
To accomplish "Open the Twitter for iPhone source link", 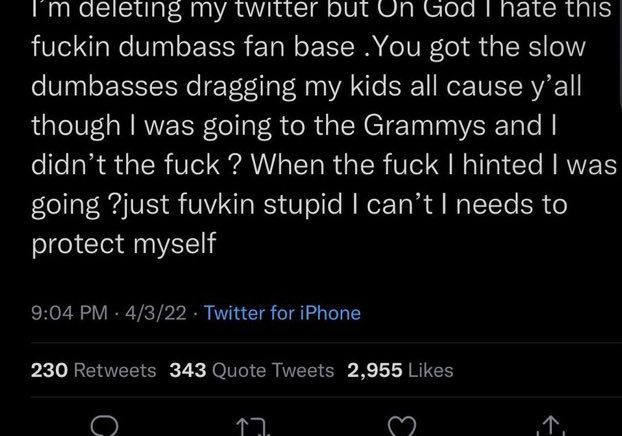I will pos(282,313).
